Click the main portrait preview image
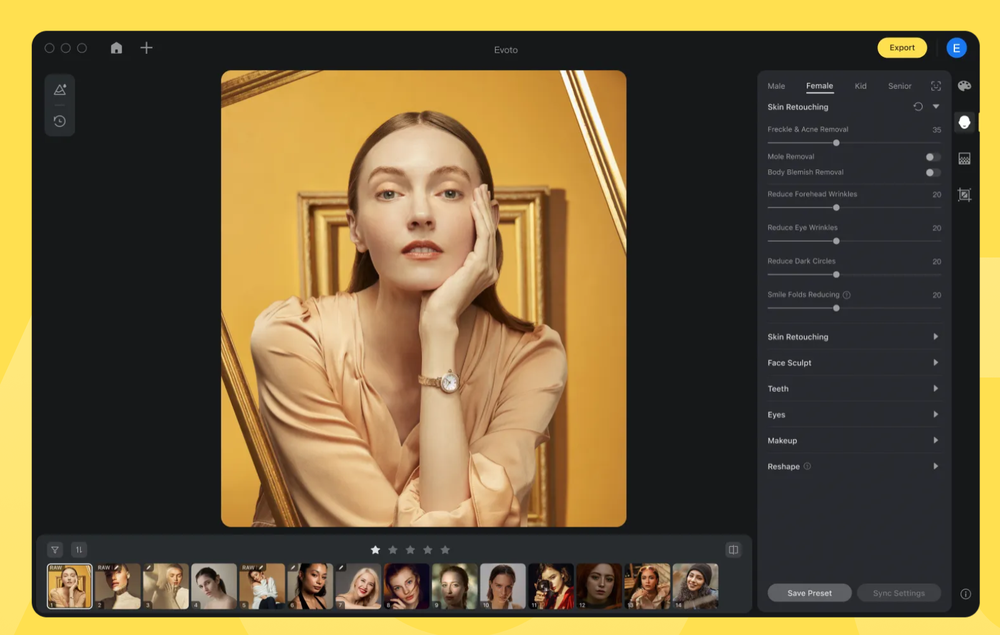 (423, 298)
